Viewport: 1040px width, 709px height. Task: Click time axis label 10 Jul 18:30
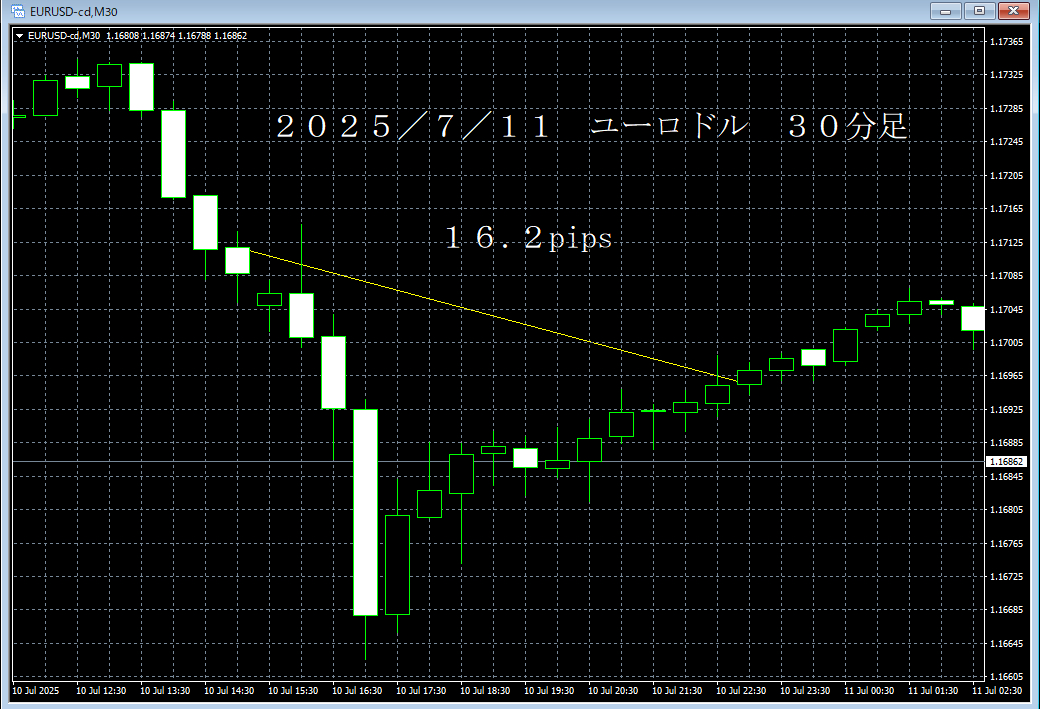click(485, 691)
